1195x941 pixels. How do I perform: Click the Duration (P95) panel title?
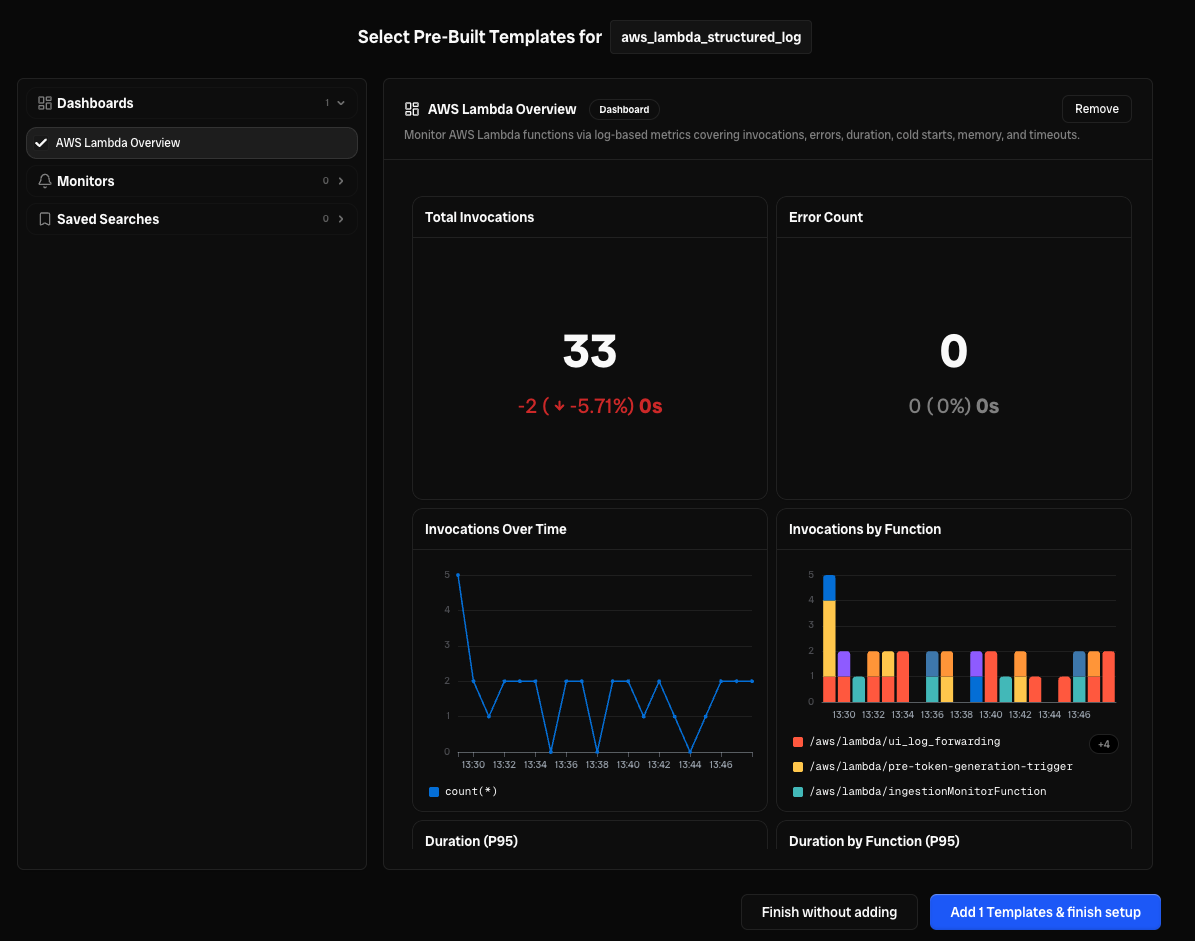(471, 841)
